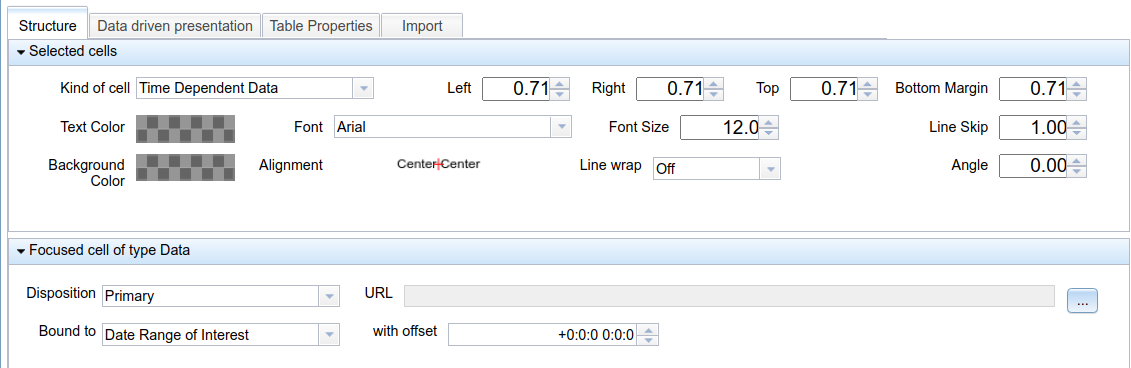Click into the Angle field
This screenshot has width=1131, height=368.
pos(1033,166)
